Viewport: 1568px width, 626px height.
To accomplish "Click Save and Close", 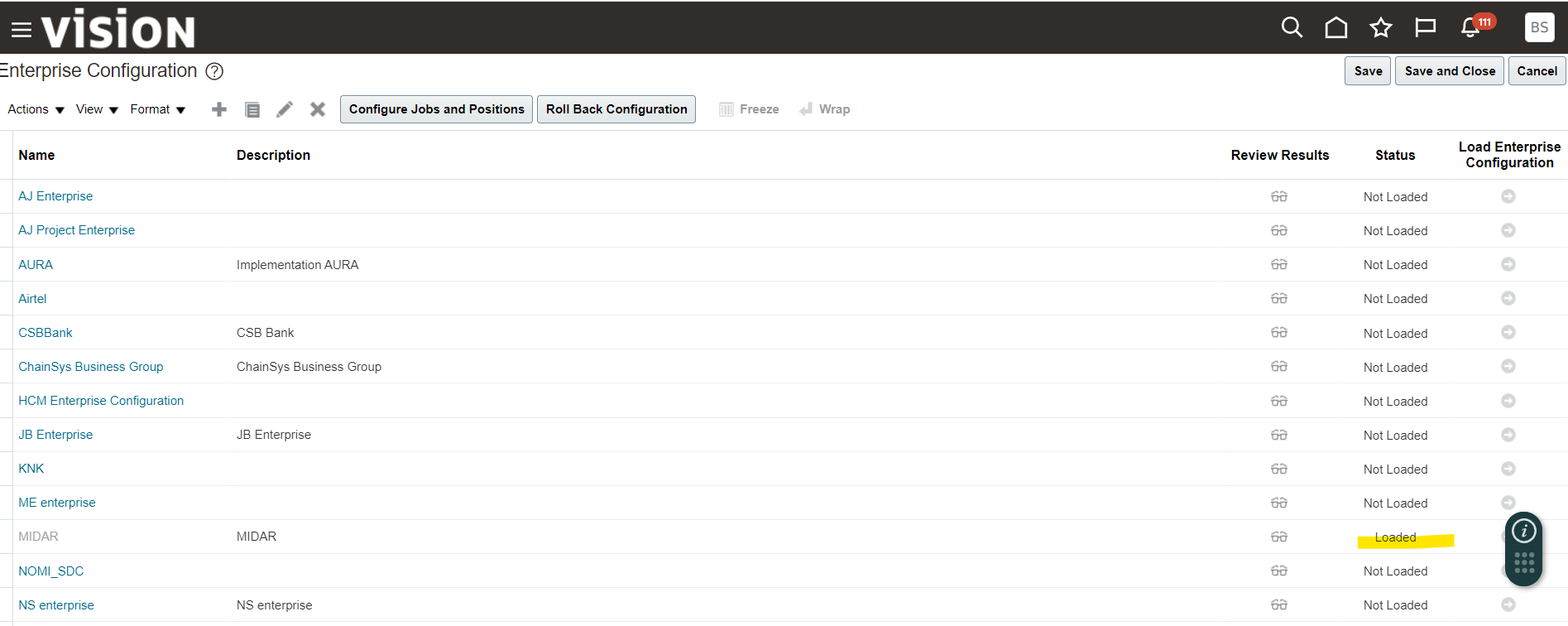I will (1450, 71).
